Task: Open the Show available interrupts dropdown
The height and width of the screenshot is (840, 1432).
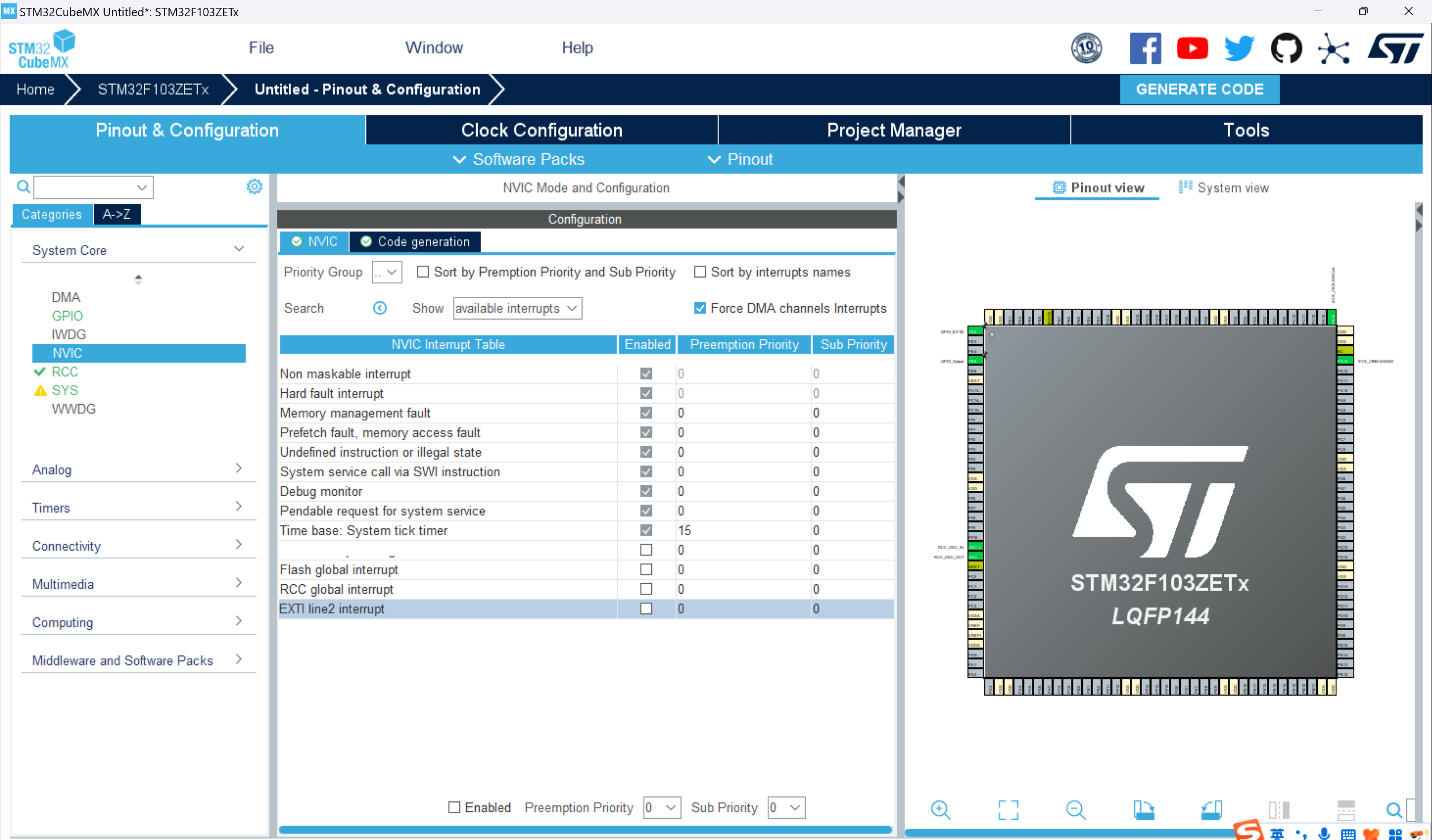Action: [x=517, y=308]
